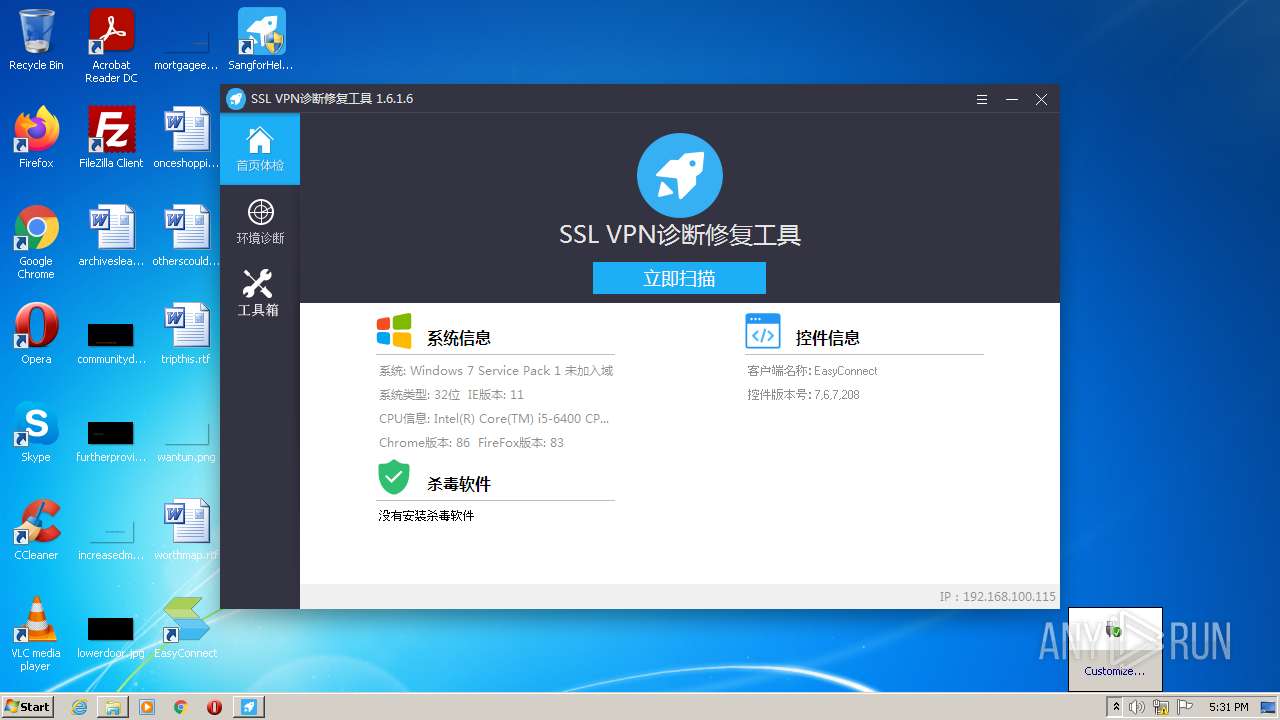Select the CPU信息 Intel Core line
Image resolution: width=1280 pixels, height=720 pixels.
point(494,418)
